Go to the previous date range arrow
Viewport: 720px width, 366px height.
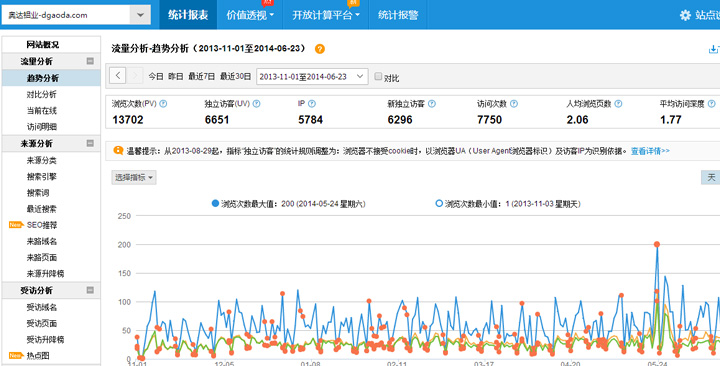[118, 76]
